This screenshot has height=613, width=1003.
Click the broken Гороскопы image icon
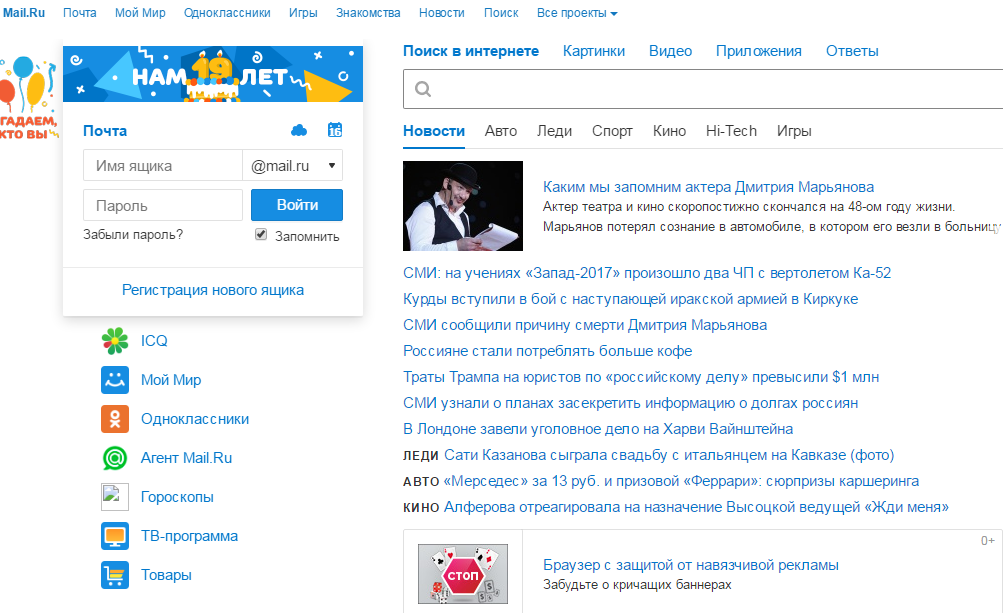coord(115,497)
